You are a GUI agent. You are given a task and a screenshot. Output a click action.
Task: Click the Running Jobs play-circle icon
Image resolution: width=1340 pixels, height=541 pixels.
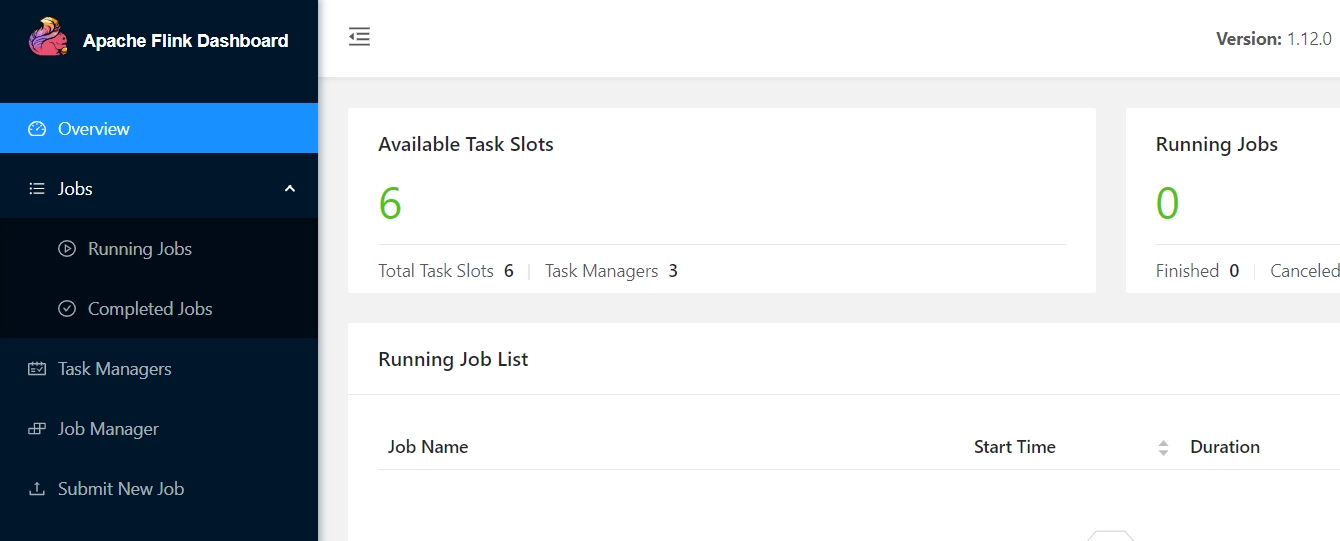(67, 249)
